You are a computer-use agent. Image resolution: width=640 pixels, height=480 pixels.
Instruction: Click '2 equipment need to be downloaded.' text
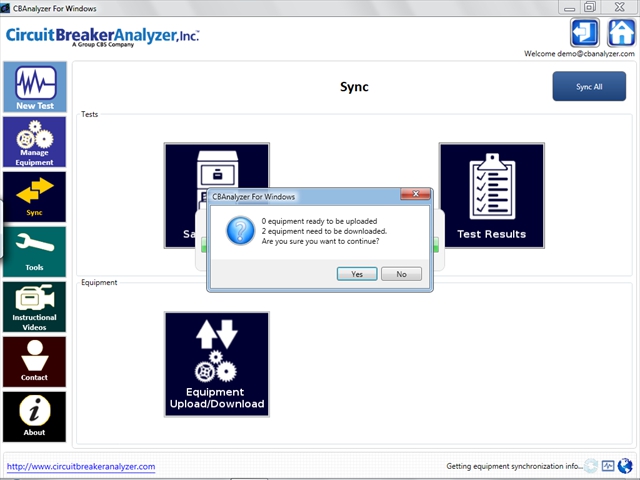pos(324,231)
